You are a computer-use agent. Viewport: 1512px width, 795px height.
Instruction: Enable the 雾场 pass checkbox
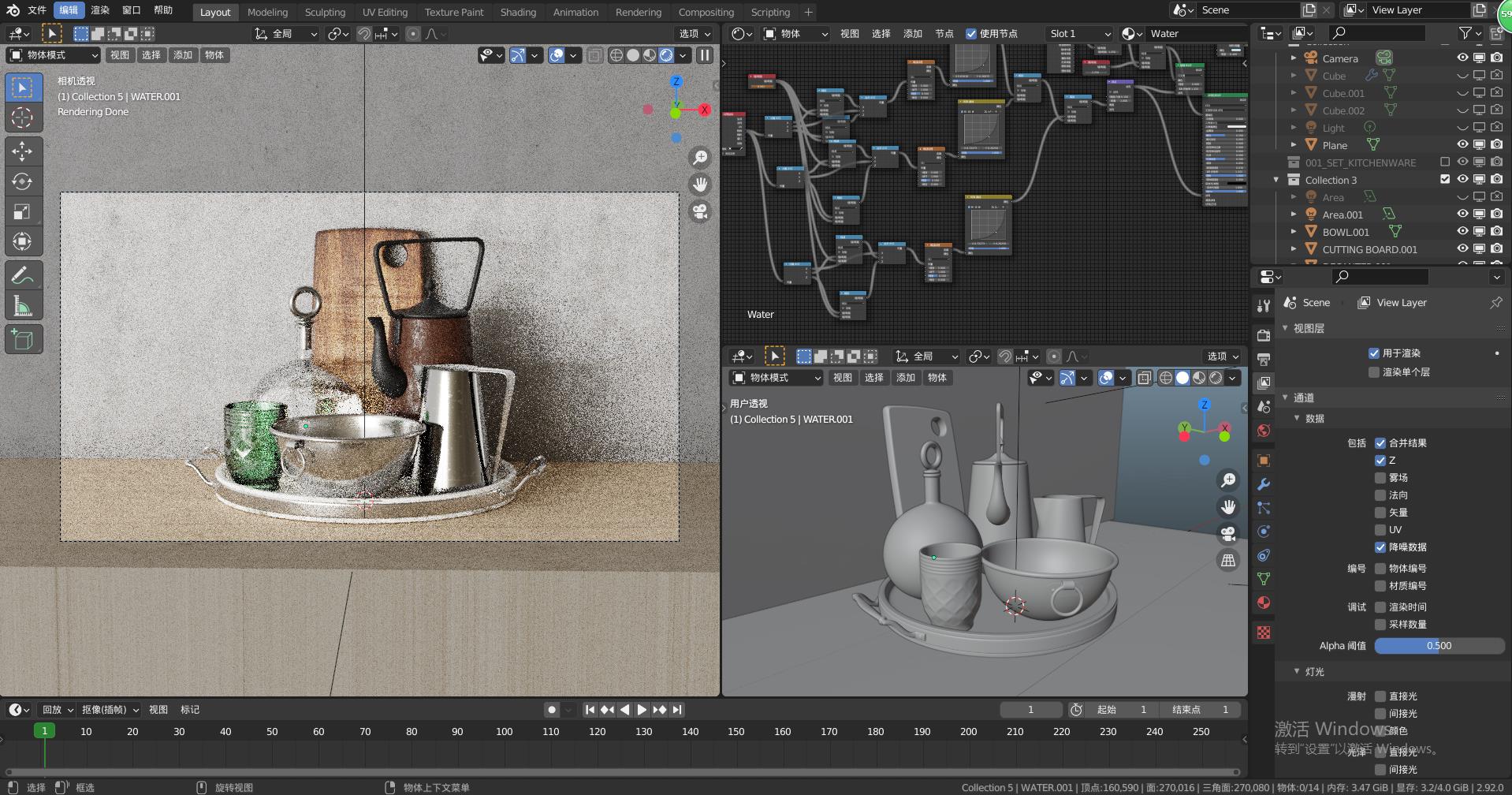click(1381, 477)
